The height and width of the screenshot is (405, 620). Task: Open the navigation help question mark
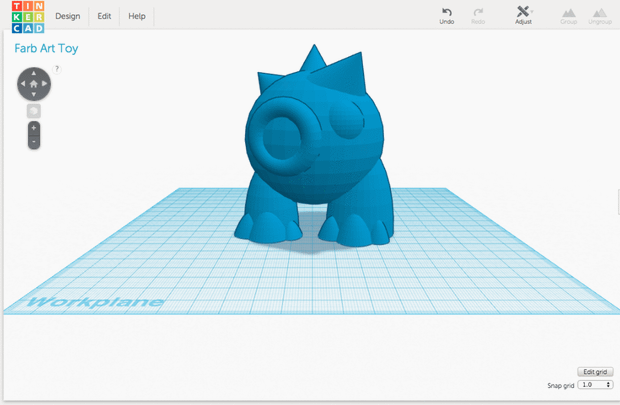(57, 69)
